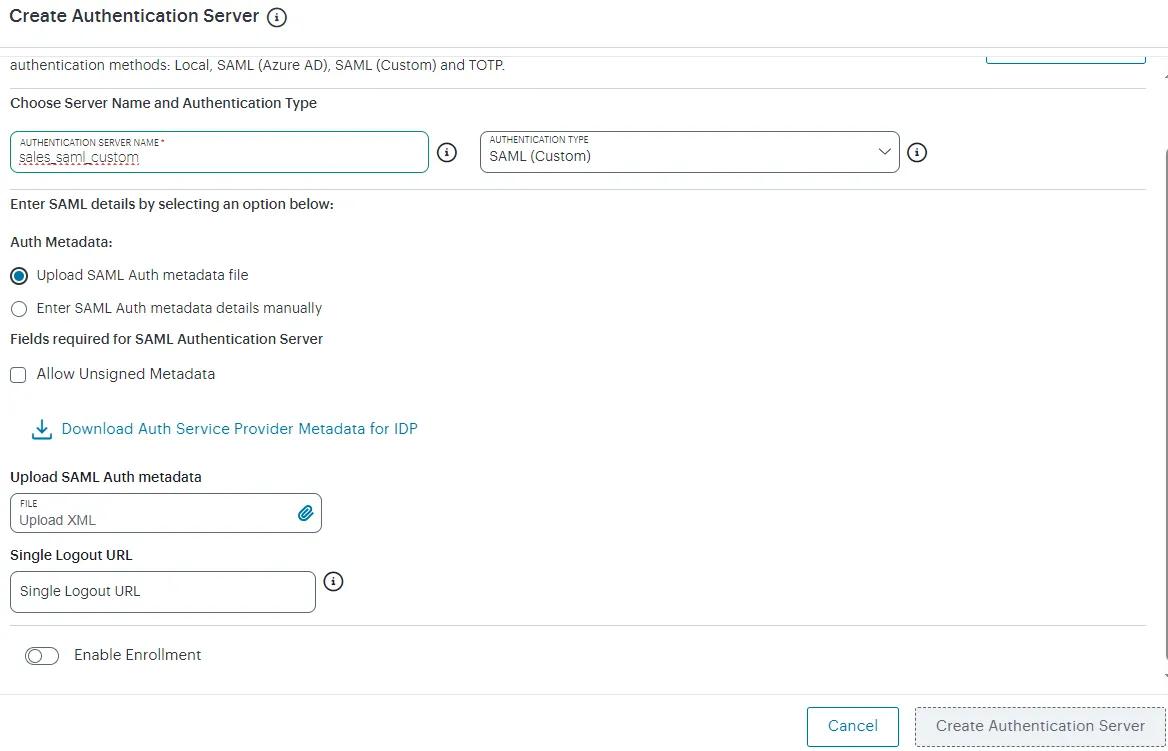The width and height of the screenshot is (1168, 751).
Task: Click Create Authentication Server button
Action: point(1040,726)
